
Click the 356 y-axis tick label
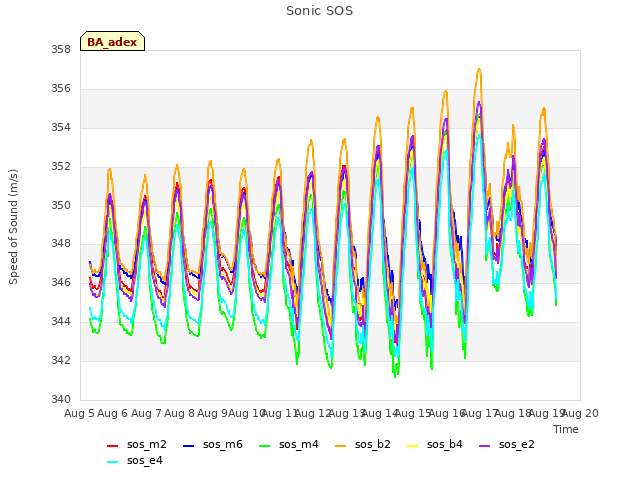click(x=61, y=89)
